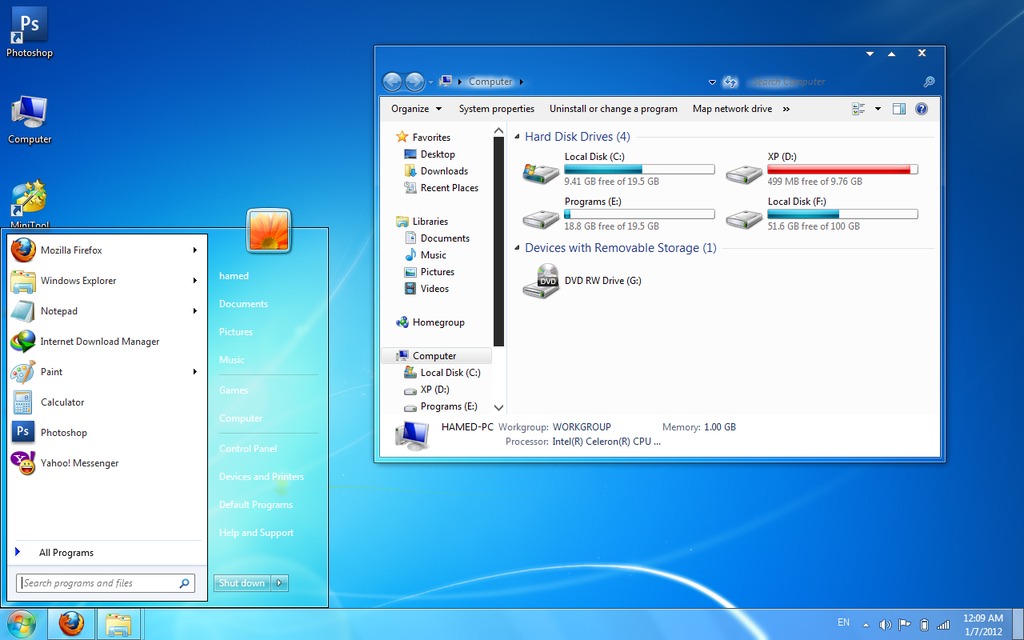Select the Local Disk (C:) drive
The image size is (1024, 640).
pyautogui.click(x=618, y=169)
